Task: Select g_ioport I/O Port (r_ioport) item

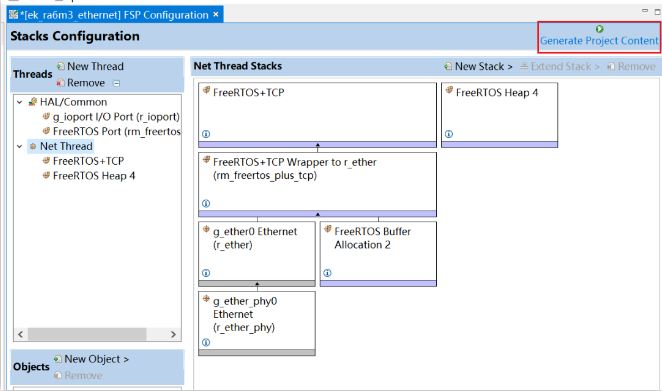Action: click(116, 117)
